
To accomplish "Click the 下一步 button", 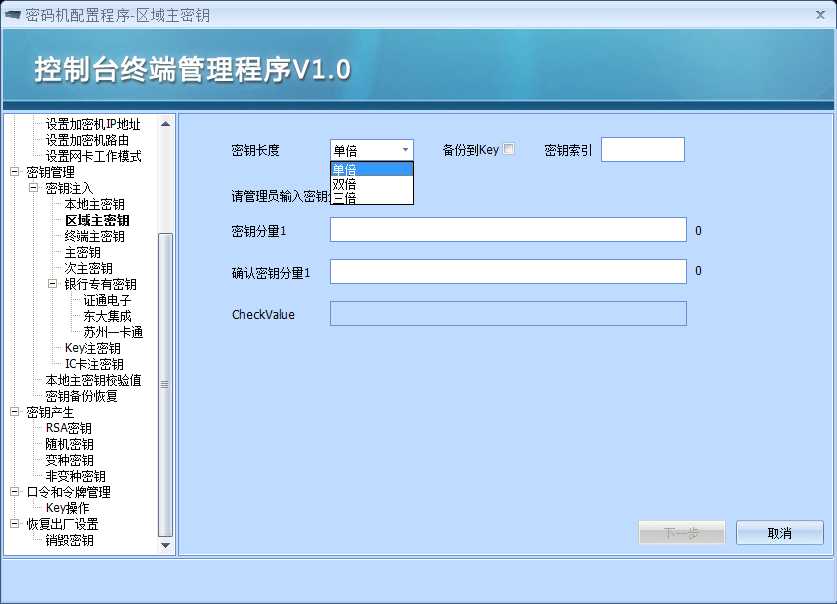I will 682,533.
